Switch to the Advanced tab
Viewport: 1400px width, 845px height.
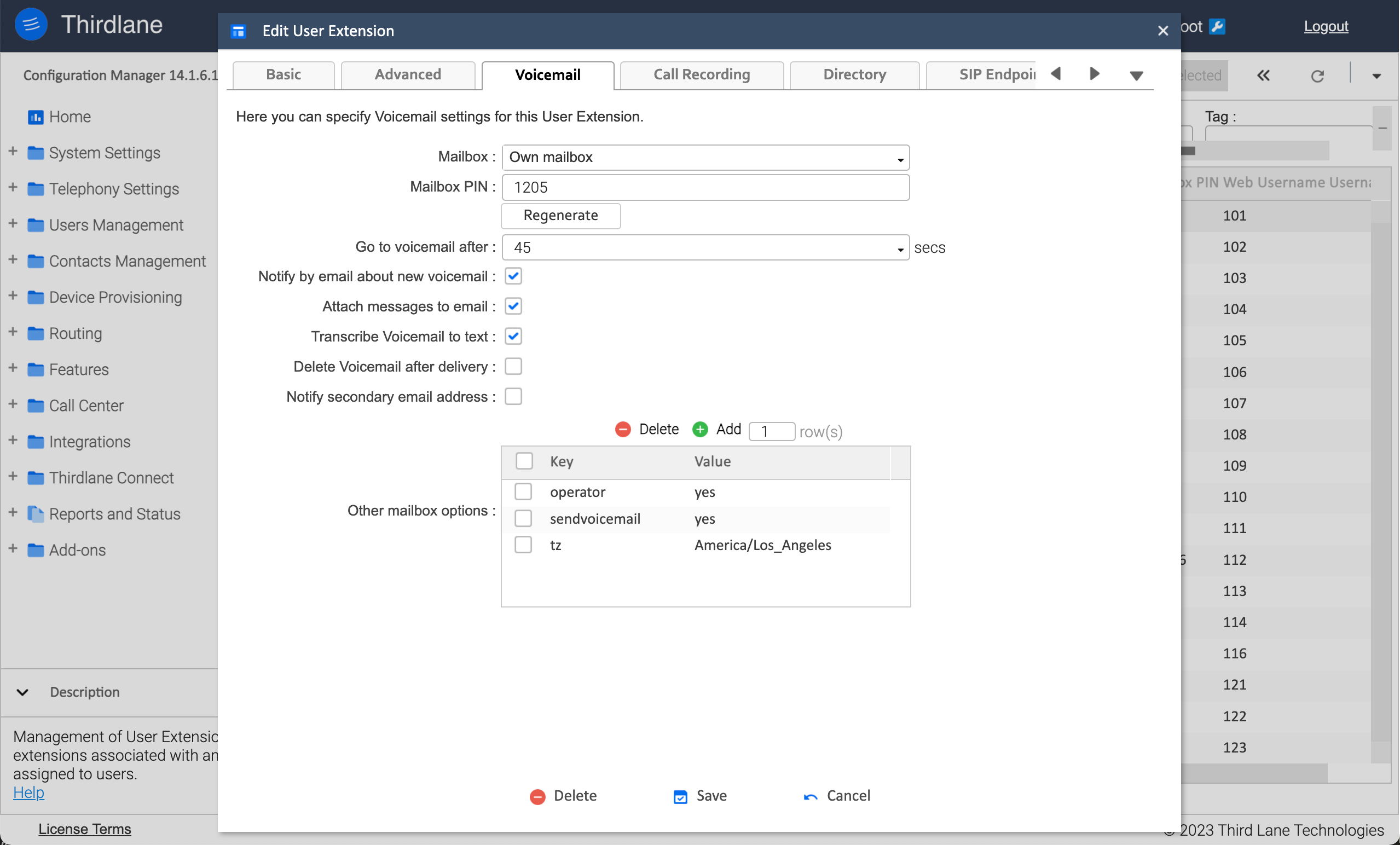pos(407,74)
